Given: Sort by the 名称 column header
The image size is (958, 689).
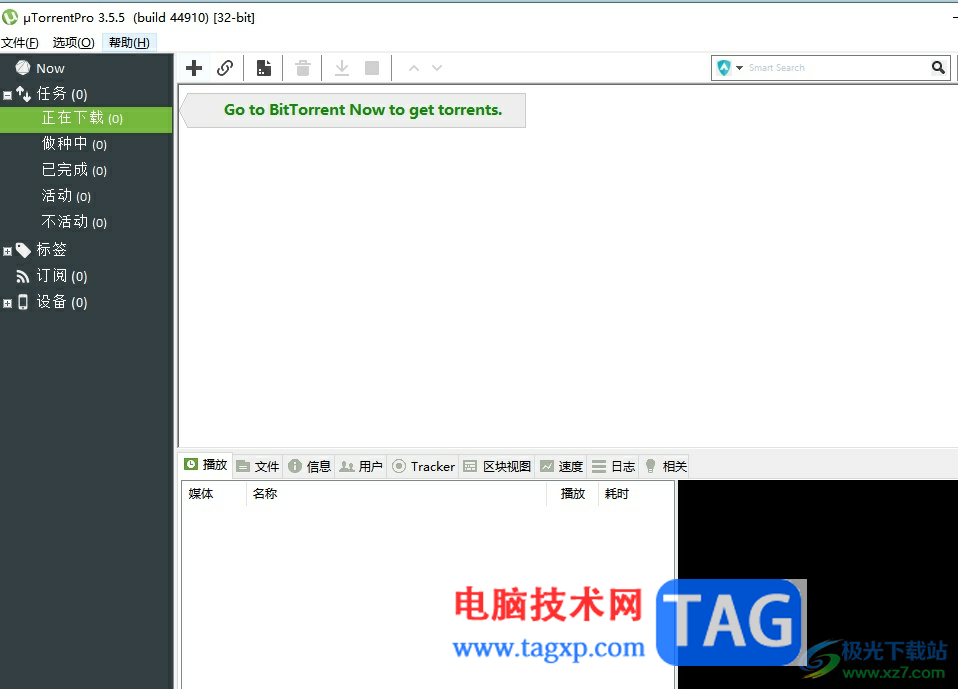Looking at the screenshot, I should (397, 494).
